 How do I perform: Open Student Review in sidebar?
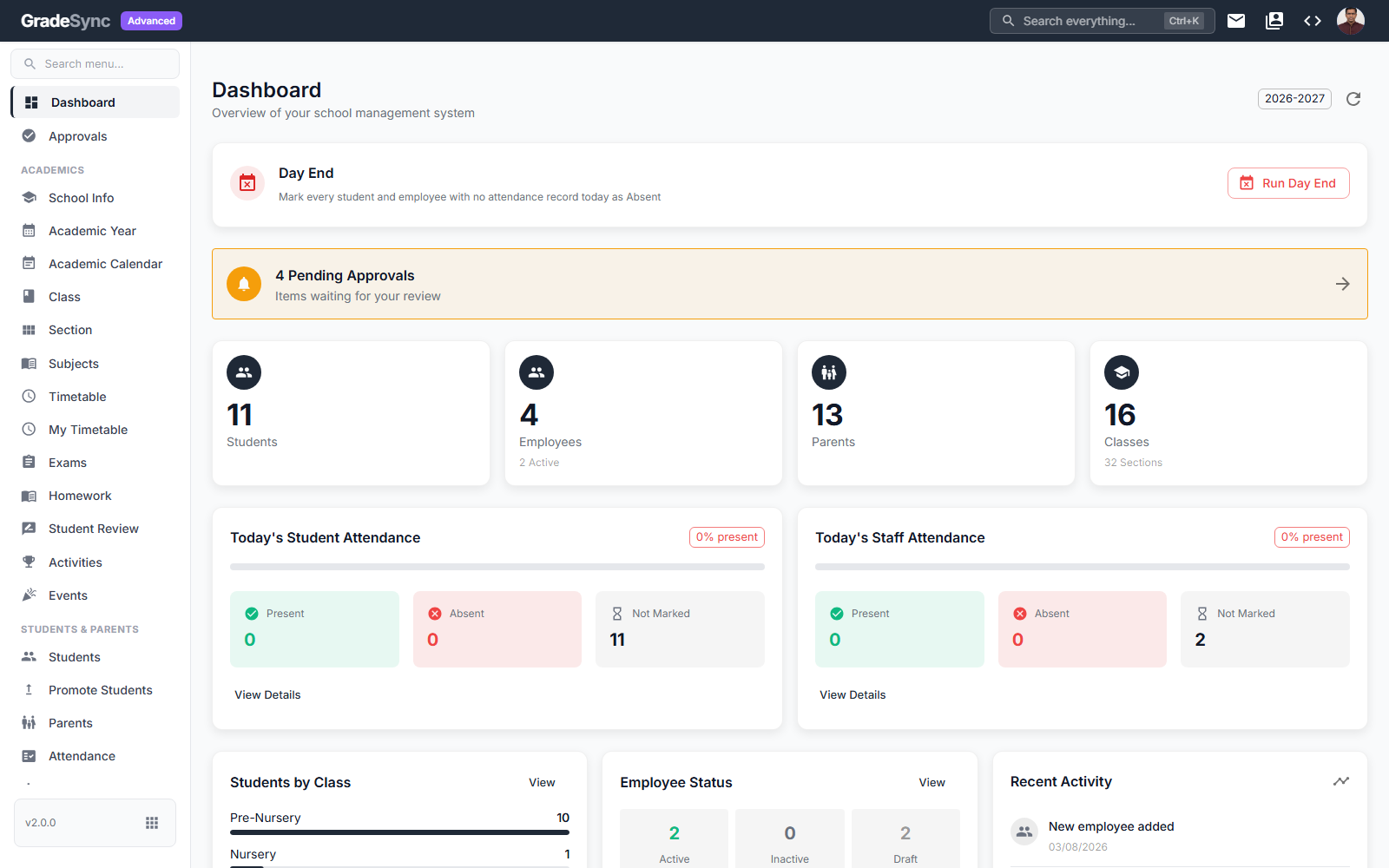[x=95, y=529]
